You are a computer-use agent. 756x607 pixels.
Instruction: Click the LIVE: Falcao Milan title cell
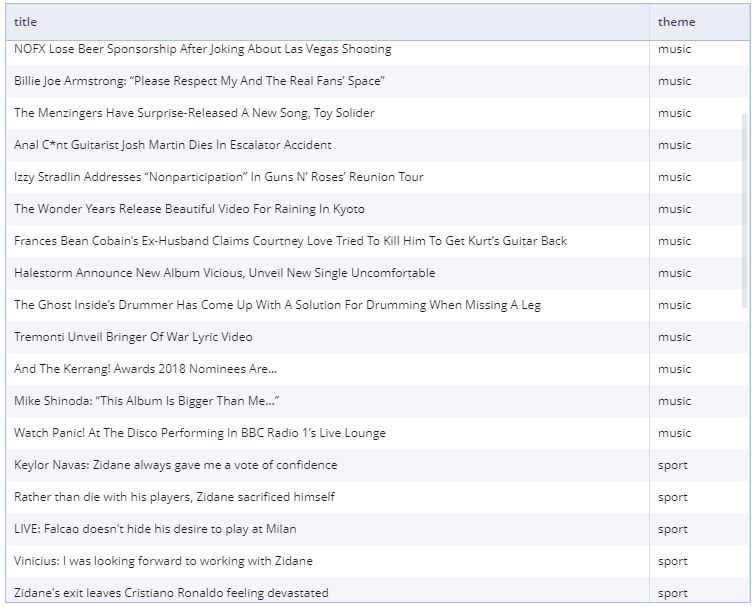click(155, 529)
